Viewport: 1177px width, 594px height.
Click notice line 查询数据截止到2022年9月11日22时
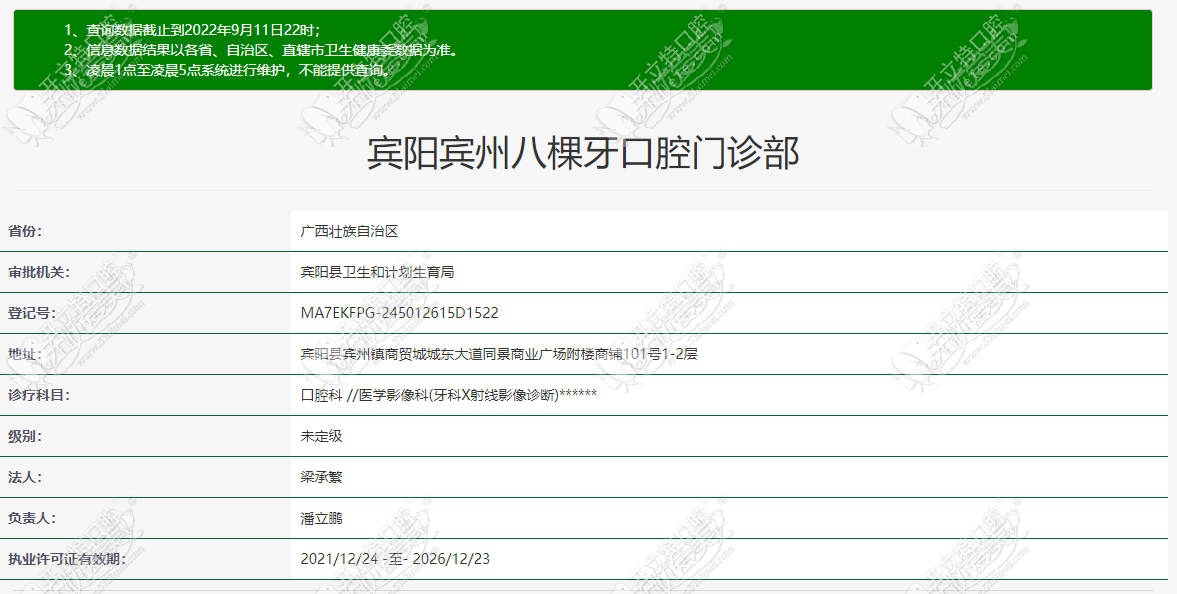[x=193, y=30]
